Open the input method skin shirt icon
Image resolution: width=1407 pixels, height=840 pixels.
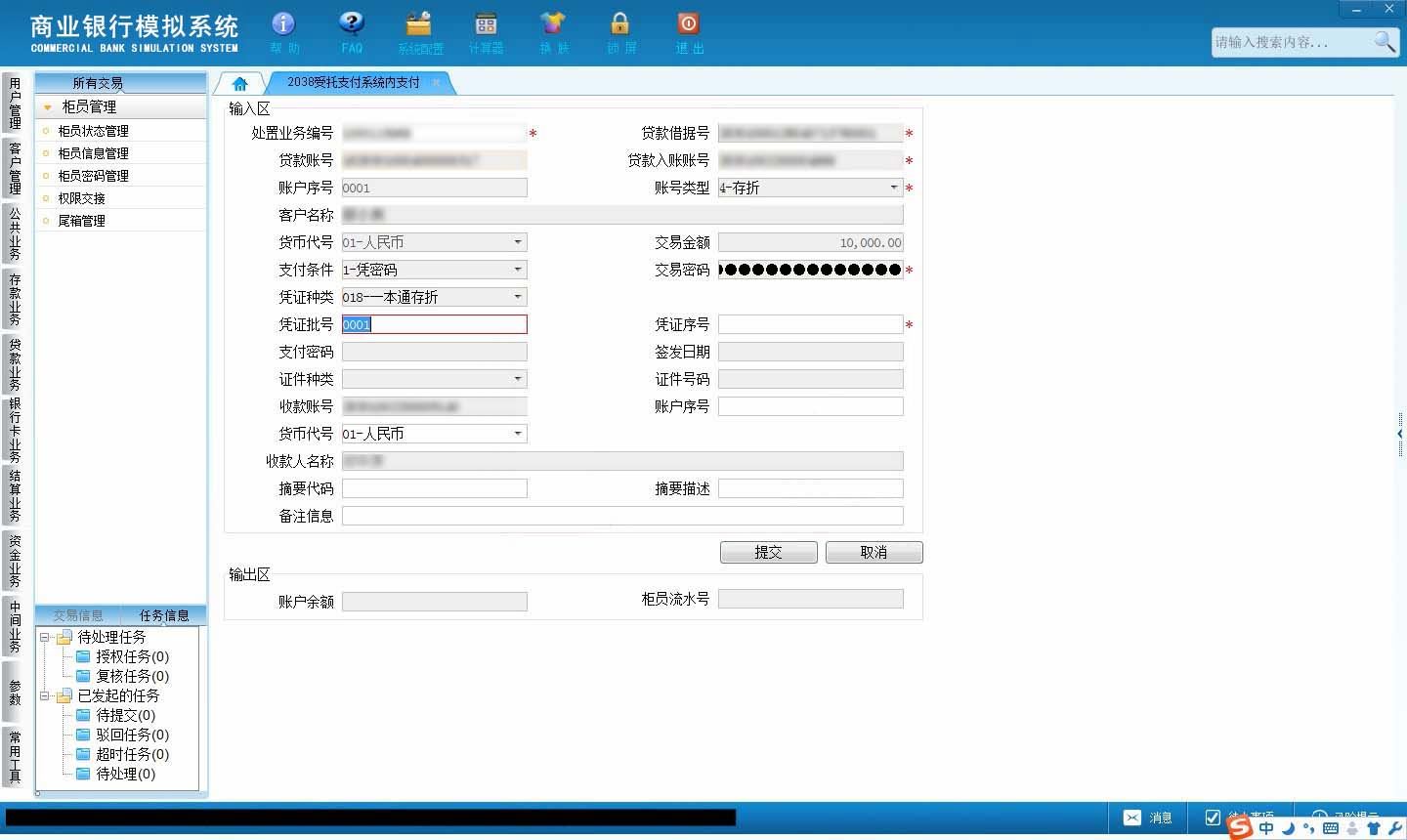click(1374, 828)
